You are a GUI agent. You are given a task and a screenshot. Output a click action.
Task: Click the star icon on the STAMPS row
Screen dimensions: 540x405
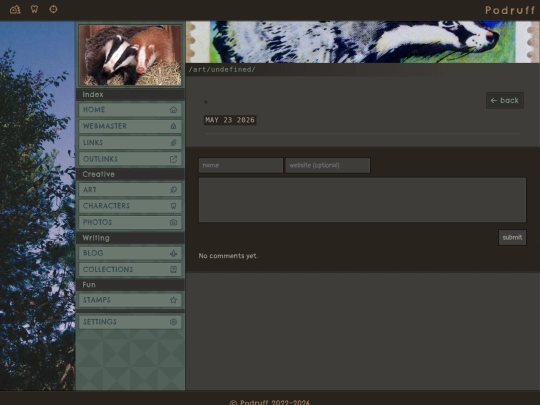[173, 300]
